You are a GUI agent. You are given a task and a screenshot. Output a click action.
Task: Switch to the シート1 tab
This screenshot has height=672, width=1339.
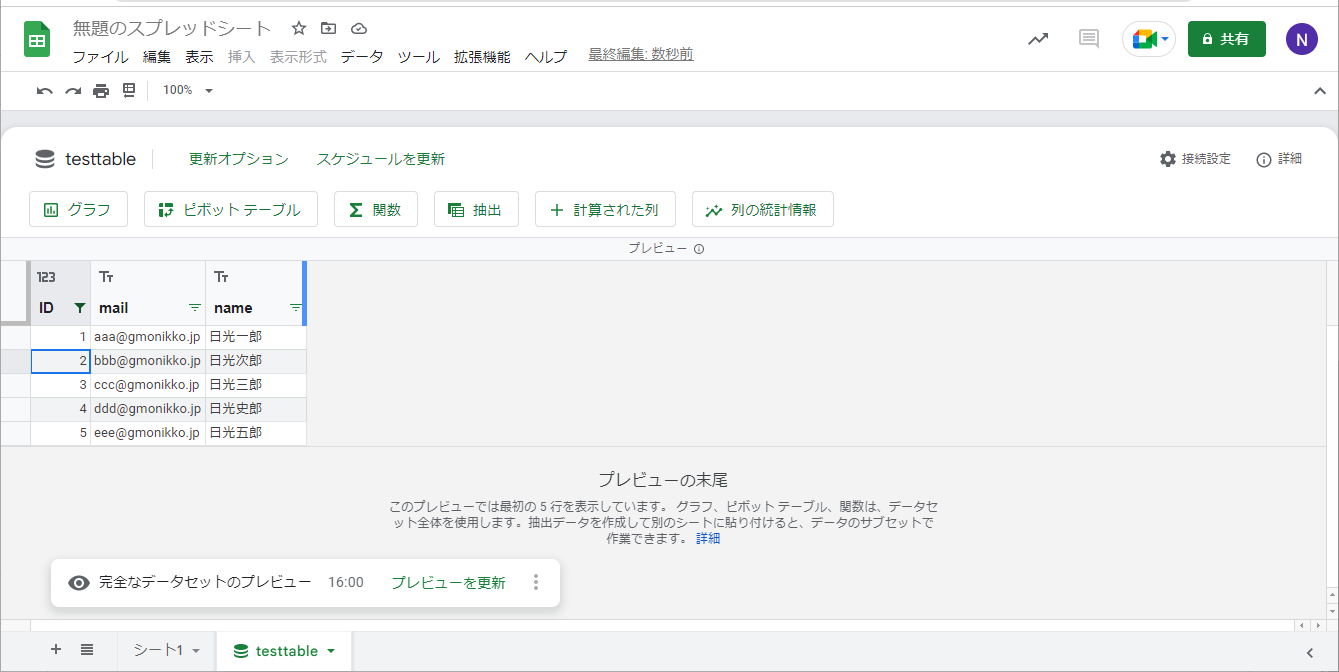[159, 650]
